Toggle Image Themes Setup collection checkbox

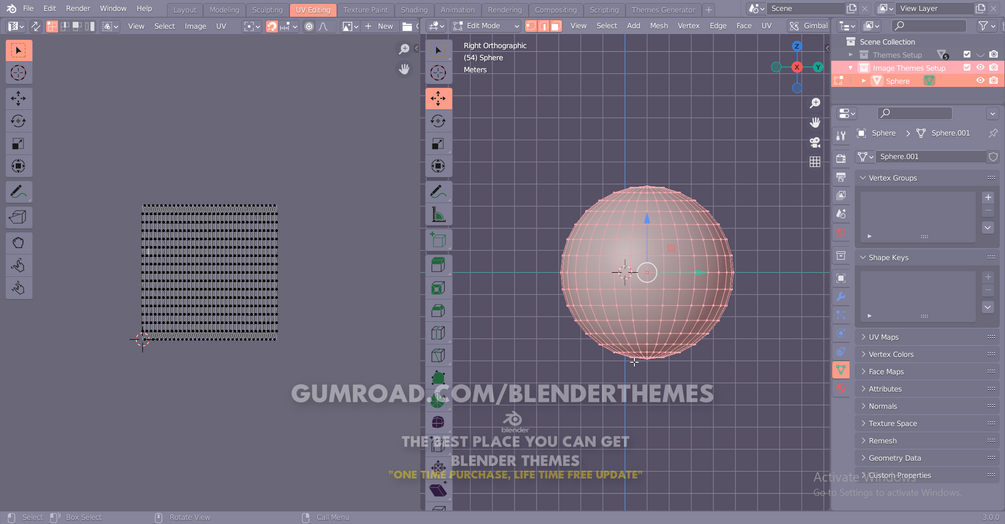[x=967, y=67]
